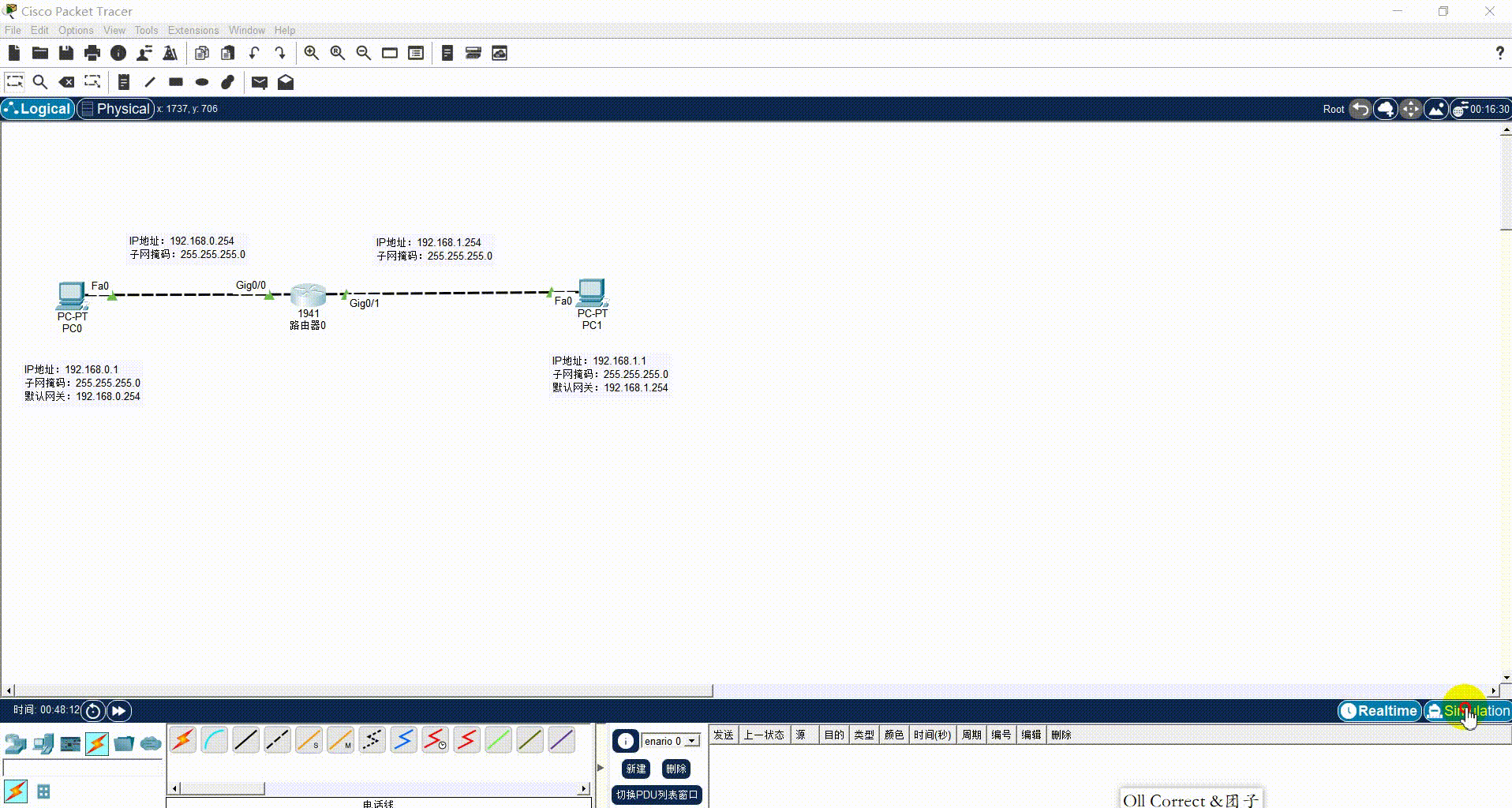Select the Draw Ellipse tool

[202, 81]
